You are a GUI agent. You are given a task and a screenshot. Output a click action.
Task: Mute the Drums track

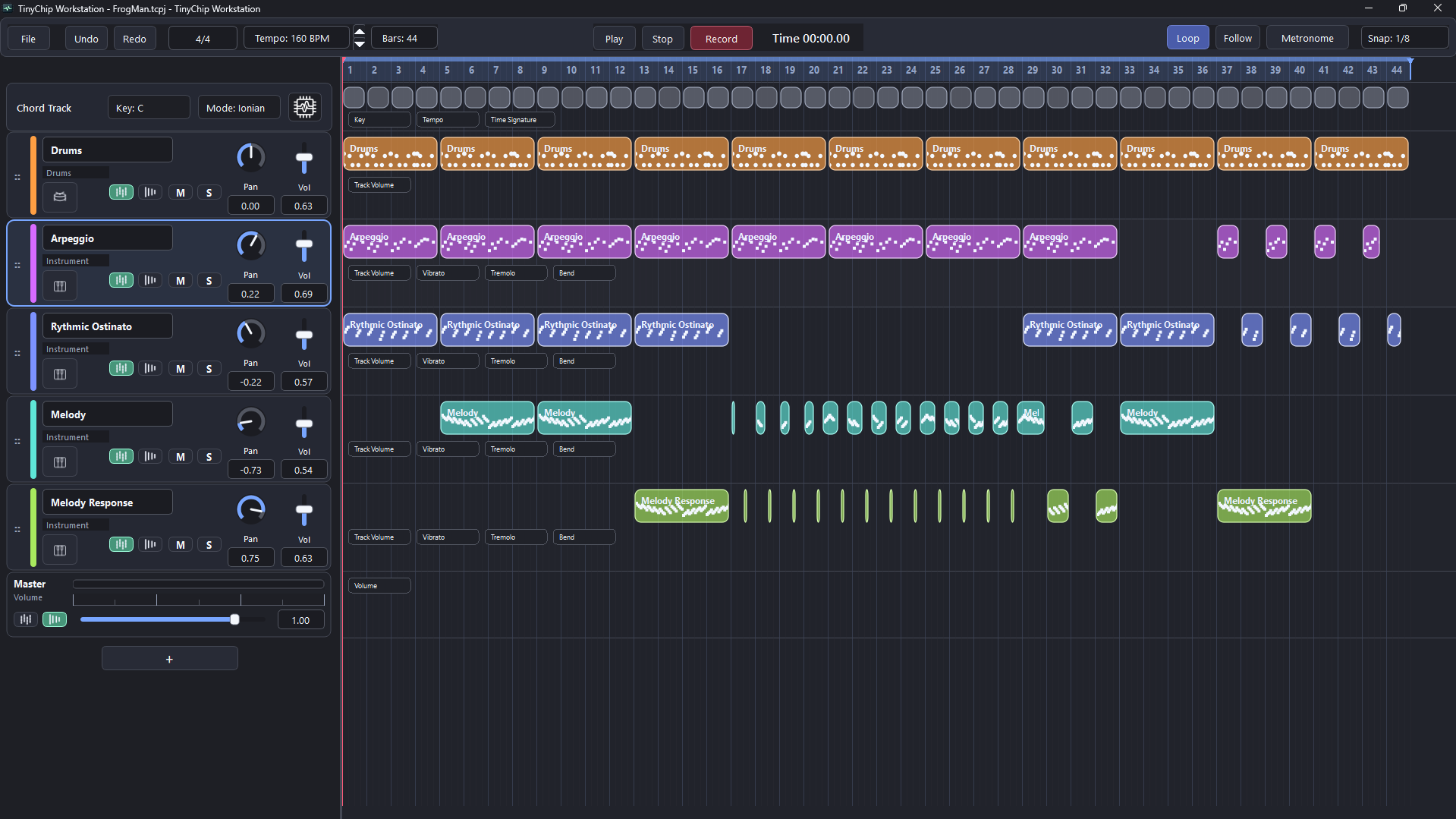[x=181, y=193]
